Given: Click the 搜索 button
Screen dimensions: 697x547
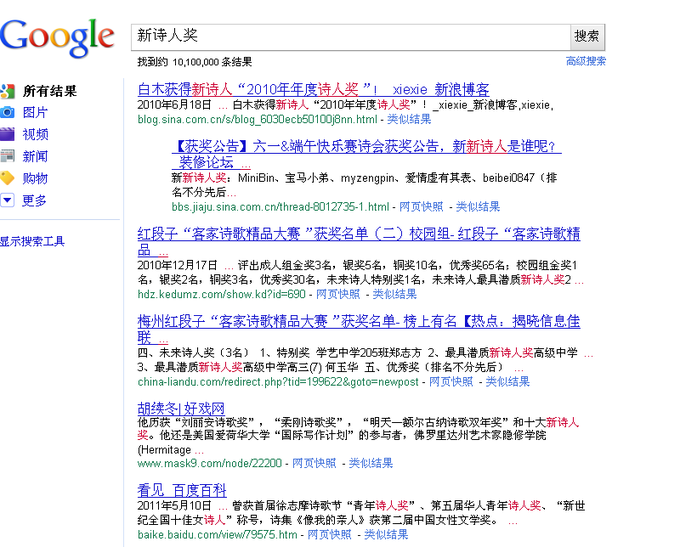Looking at the screenshot, I should [x=587, y=36].
